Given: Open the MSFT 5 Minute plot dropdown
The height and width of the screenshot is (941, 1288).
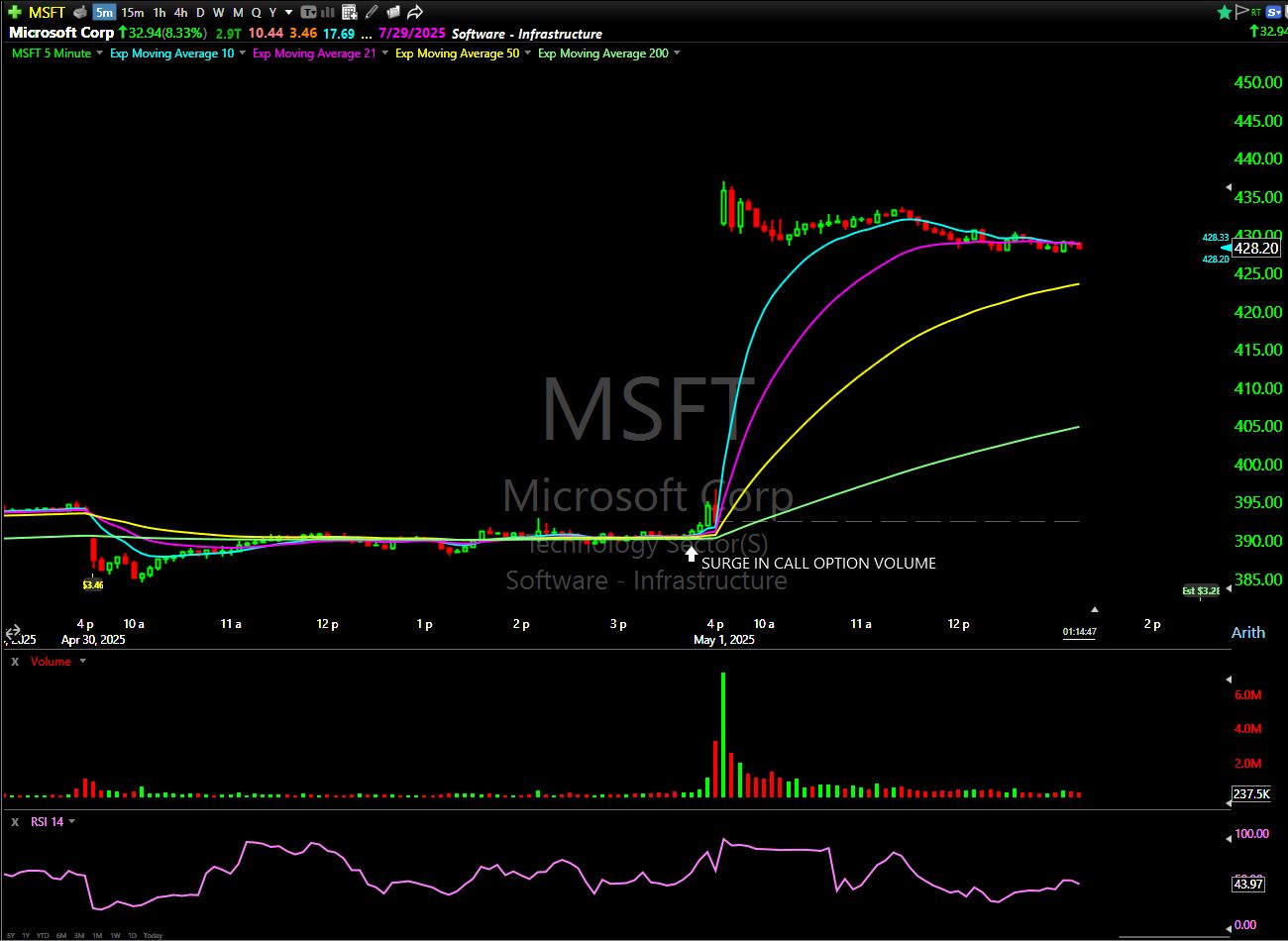Looking at the screenshot, I should click(x=99, y=53).
